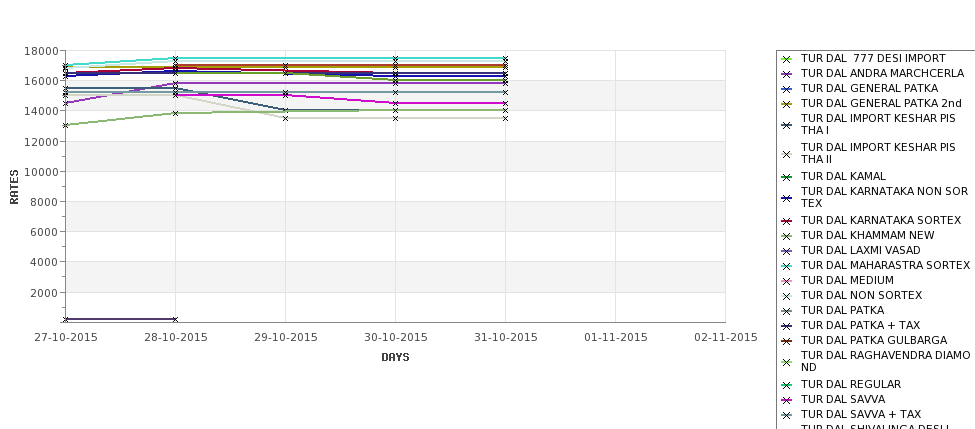Screen dimensions: 975x429
Task: Click the 31-10-2015 date label on x-axis
Action: (x=506, y=338)
